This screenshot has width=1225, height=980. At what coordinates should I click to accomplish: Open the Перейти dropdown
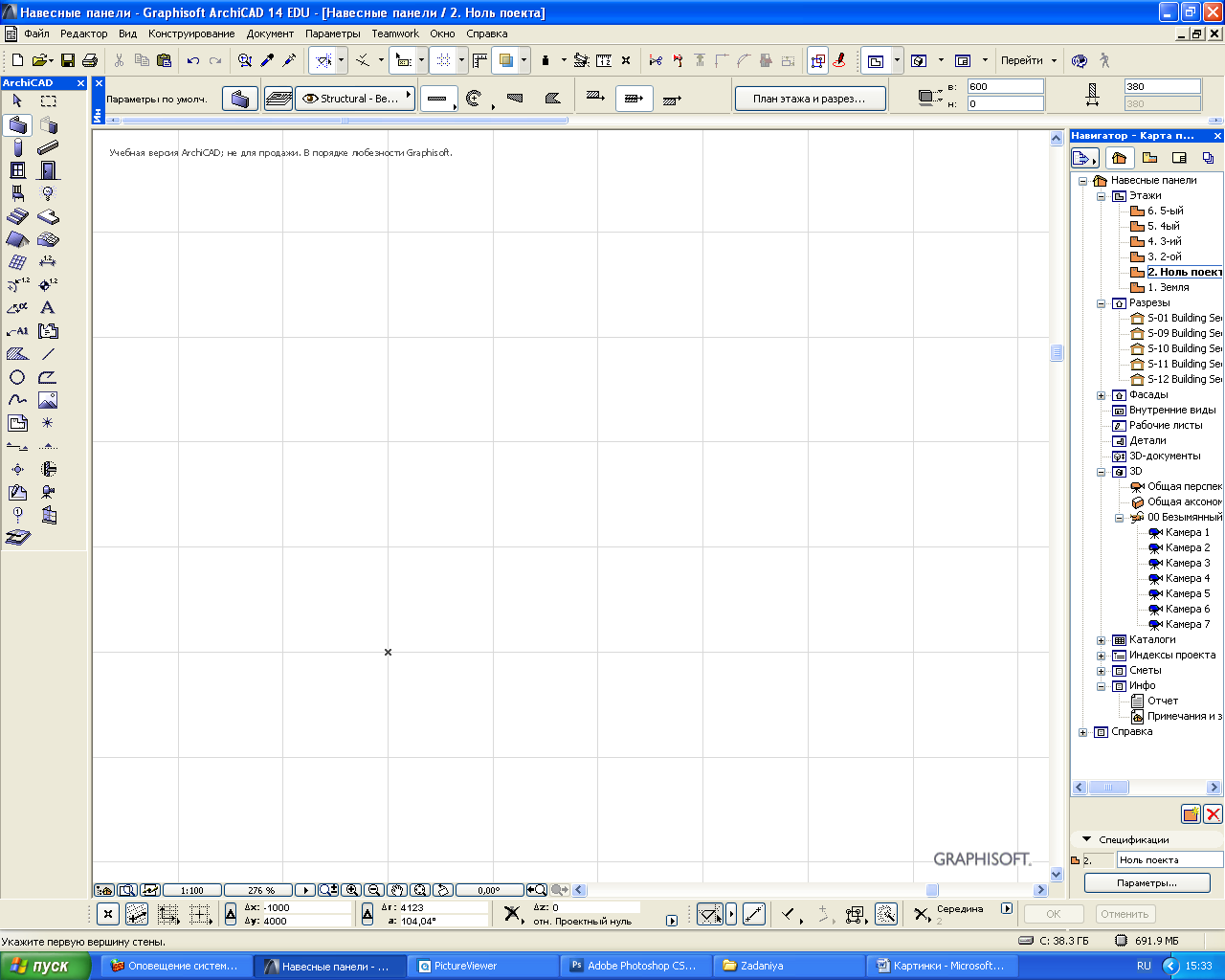point(1029,60)
